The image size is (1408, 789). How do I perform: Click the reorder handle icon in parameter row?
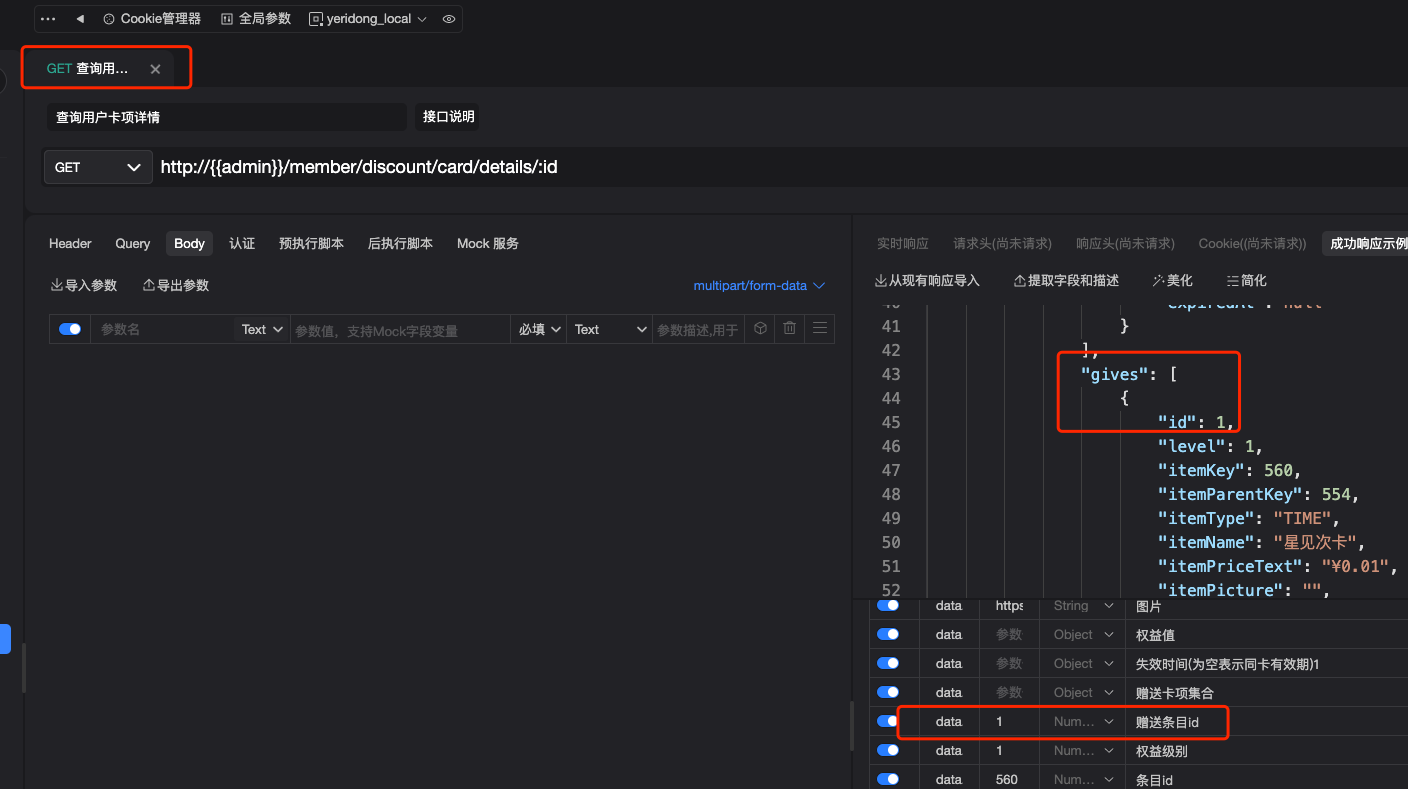(x=820, y=328)
